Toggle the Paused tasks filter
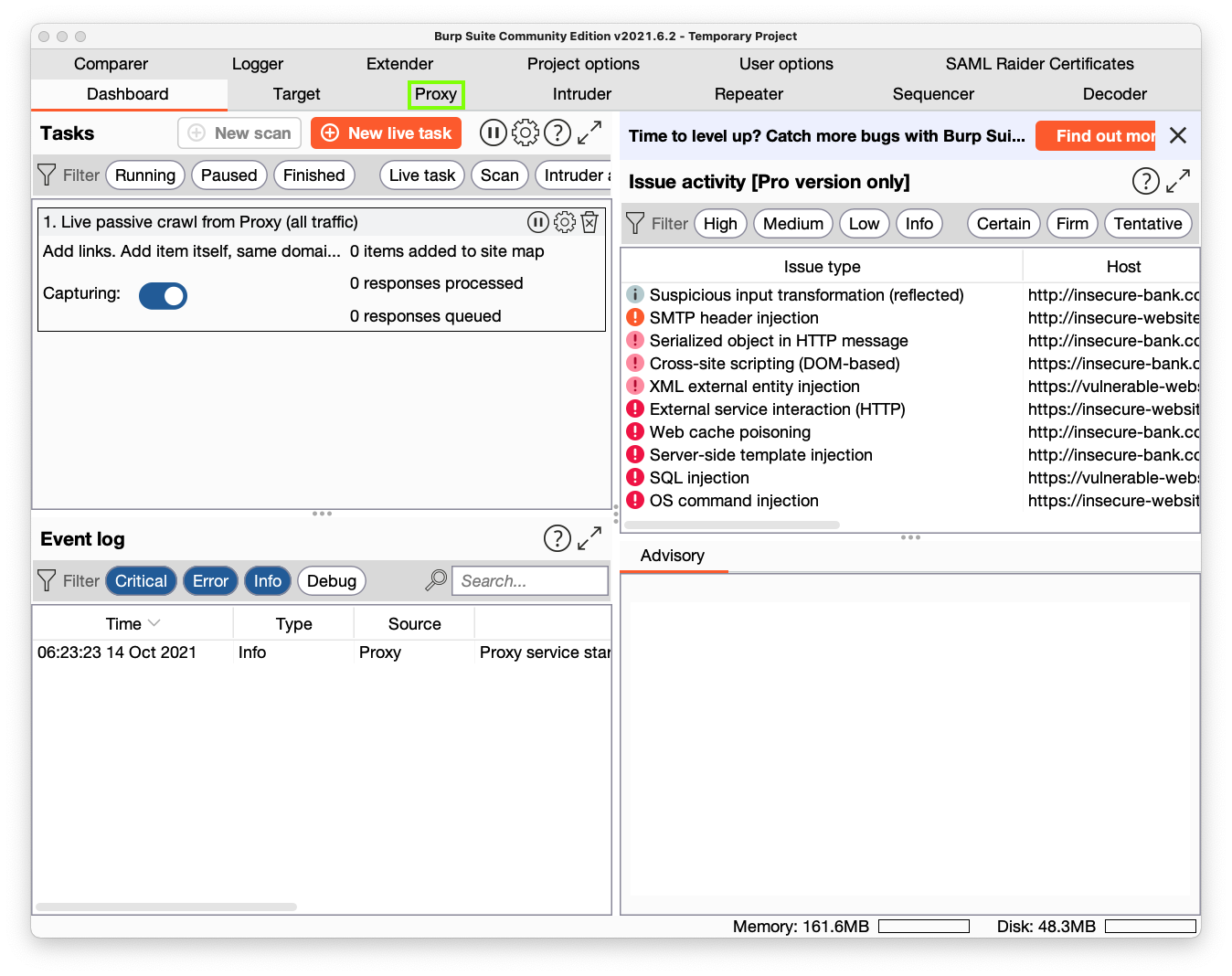The width and height of the screenshot is (1232, 976). point(229,175)
